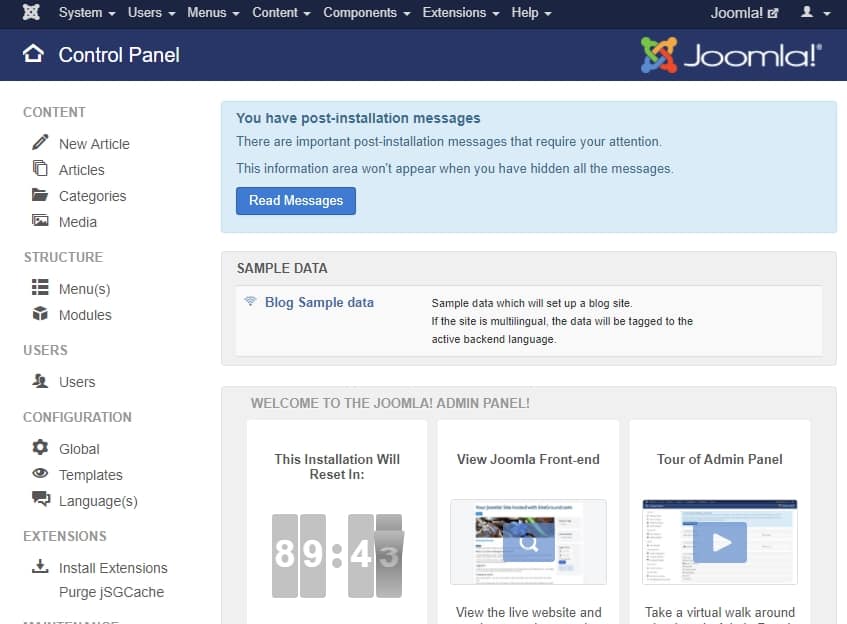Click the Control Panel title text
847x624 pixels.
coord(119,55)
